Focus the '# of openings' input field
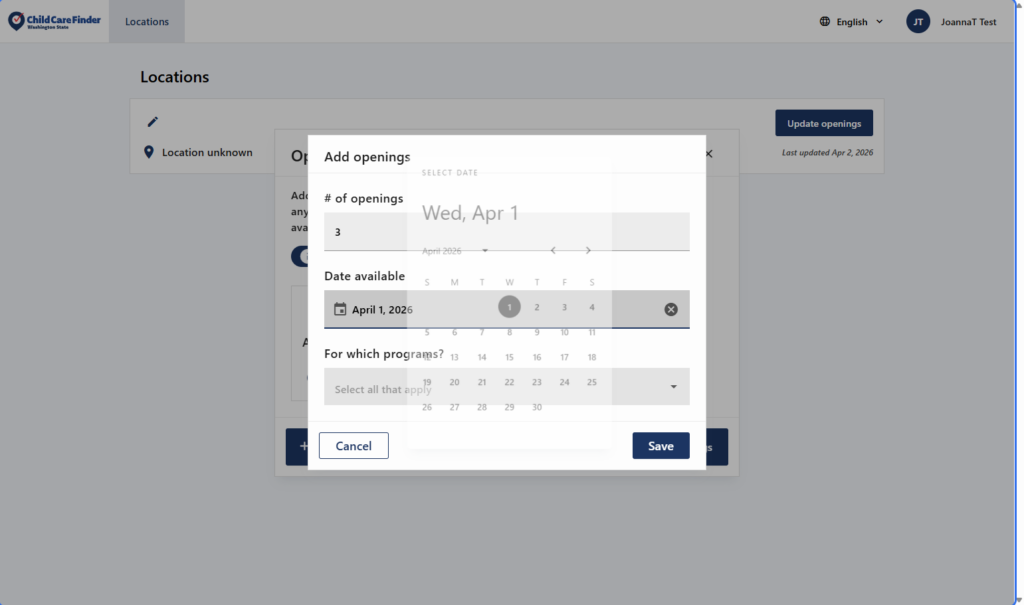This screenshot has height=605, width=1024. [x=506, y=232]
